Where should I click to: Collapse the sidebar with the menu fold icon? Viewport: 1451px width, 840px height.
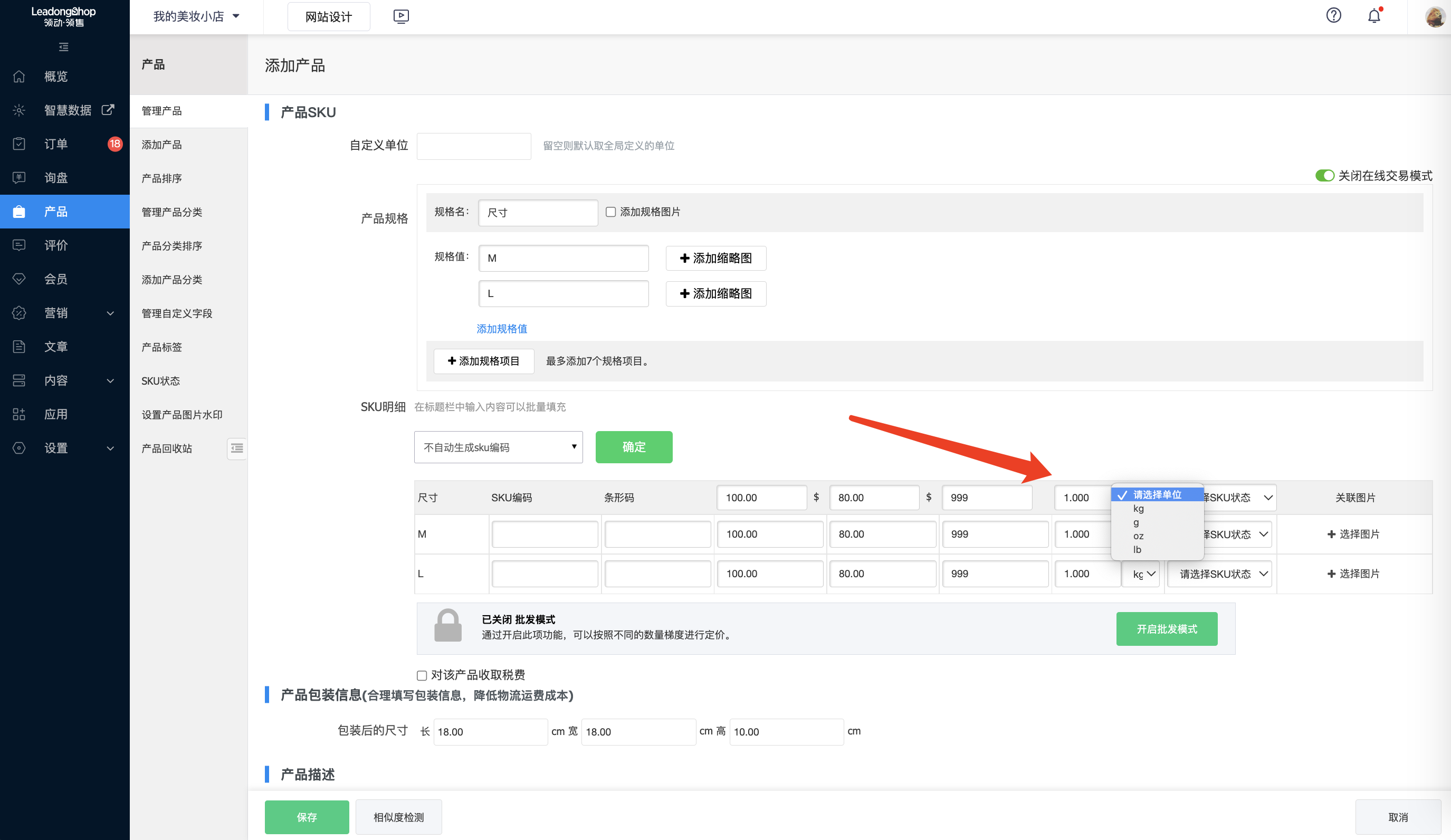(x=64, y=46)
